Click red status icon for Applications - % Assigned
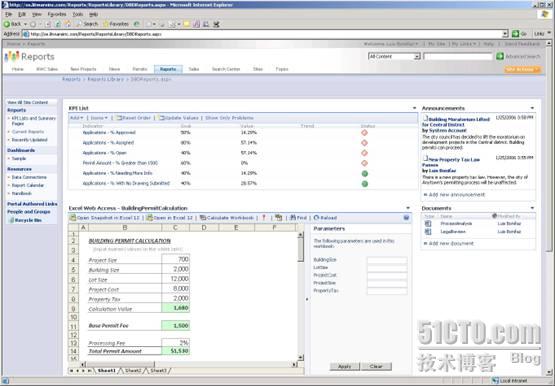The image size is (555, 386). click(x=364, y=143)
